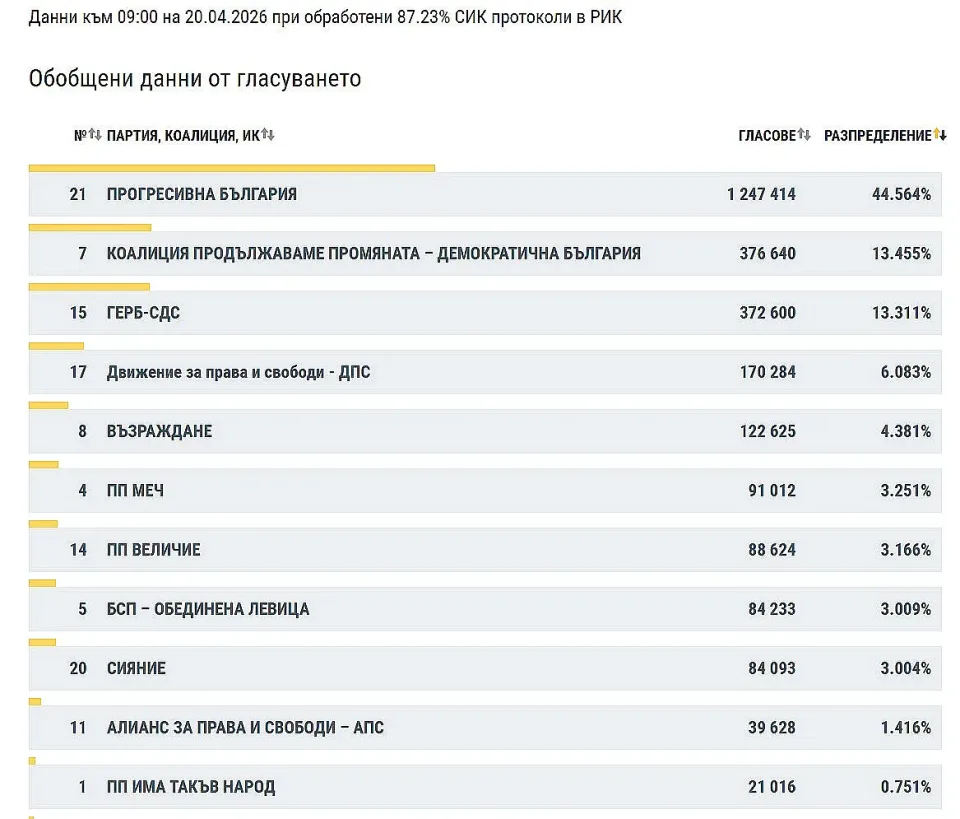Click БСП – ОБЕДИНЕНА ЛЕВИЦА entry

coord(208,609)
